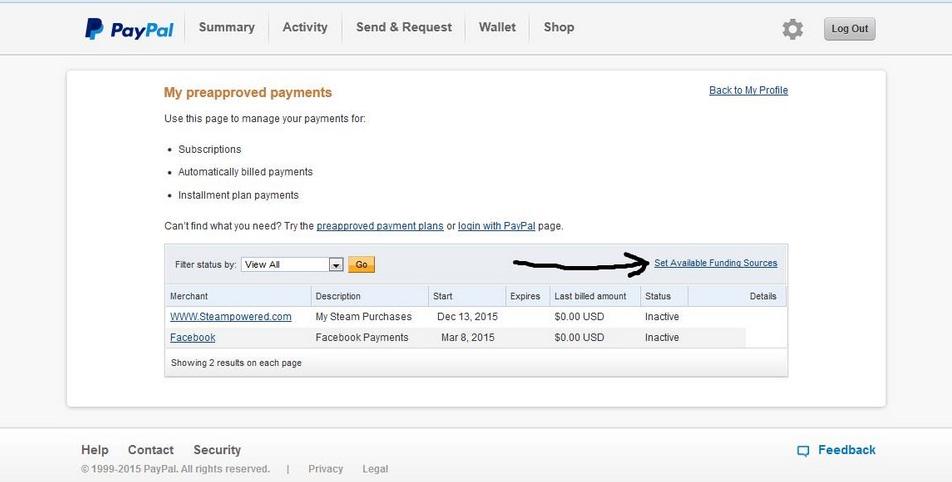Click the Start column header
952x482 pixels.
click(443, 296)
